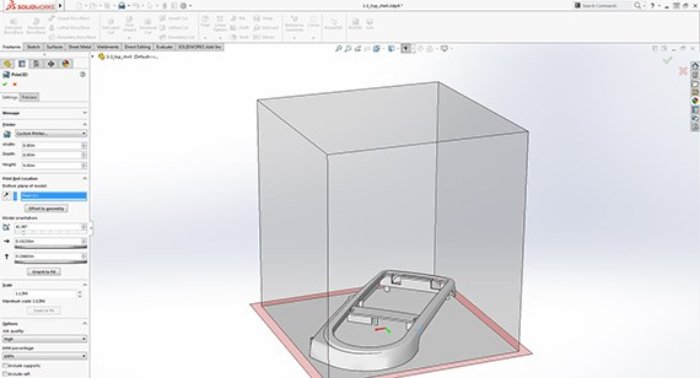Viewport: 700px width, 378px height.
Task: Click the flip direction icon beside bottom plane field
Action: coord(6,195)
